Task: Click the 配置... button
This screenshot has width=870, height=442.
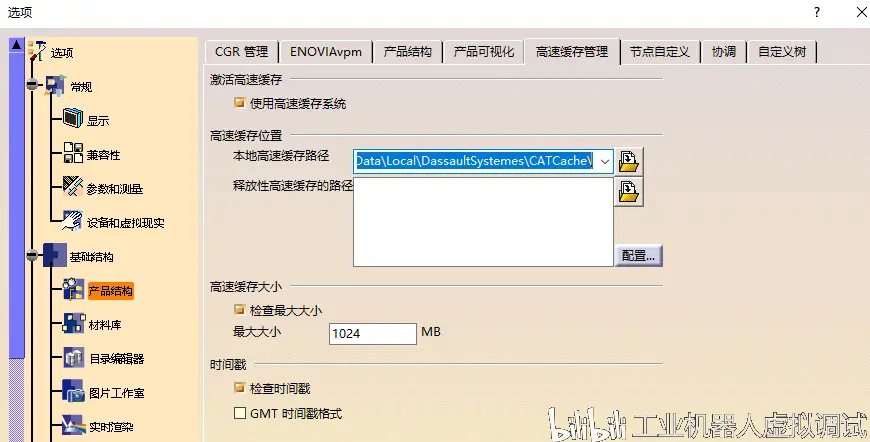Action: [639, 256]
